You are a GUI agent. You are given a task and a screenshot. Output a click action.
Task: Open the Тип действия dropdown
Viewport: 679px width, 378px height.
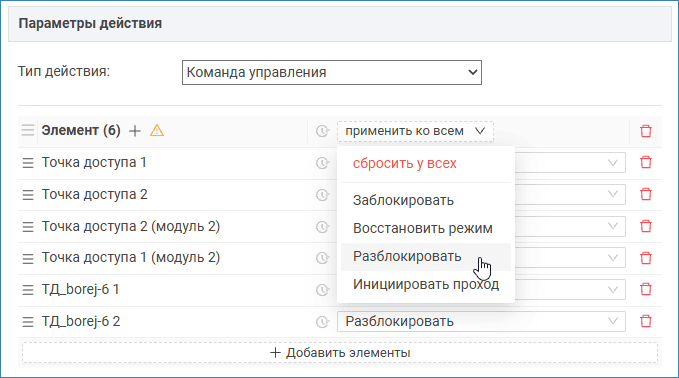click(332, 72)
